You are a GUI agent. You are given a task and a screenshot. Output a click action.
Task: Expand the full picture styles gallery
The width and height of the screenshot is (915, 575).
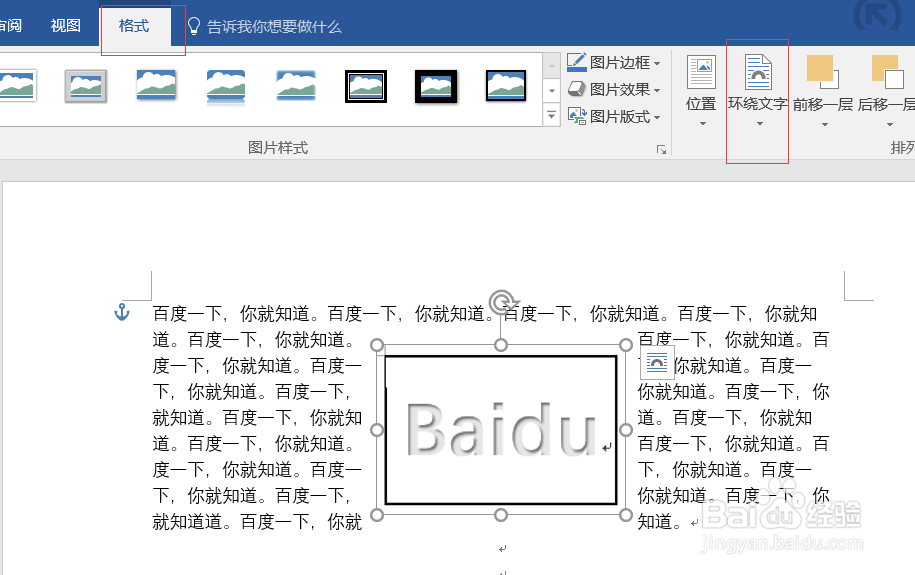(x=551, y=114)
